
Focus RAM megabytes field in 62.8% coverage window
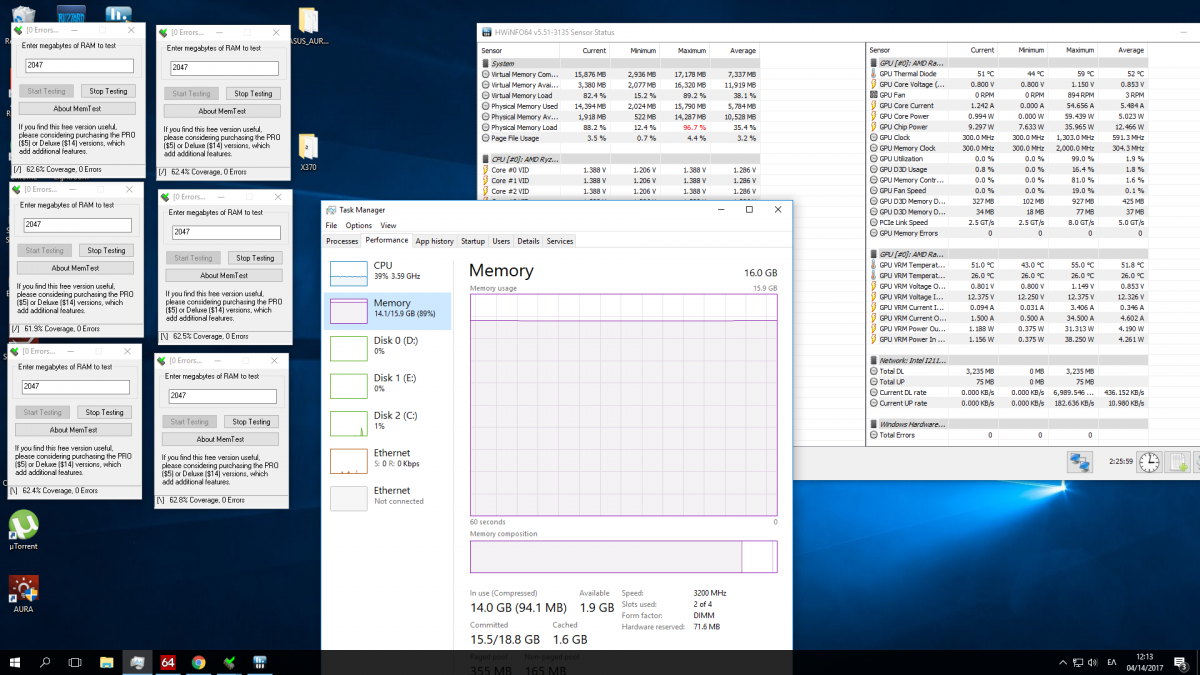click(x=221, y=396)
